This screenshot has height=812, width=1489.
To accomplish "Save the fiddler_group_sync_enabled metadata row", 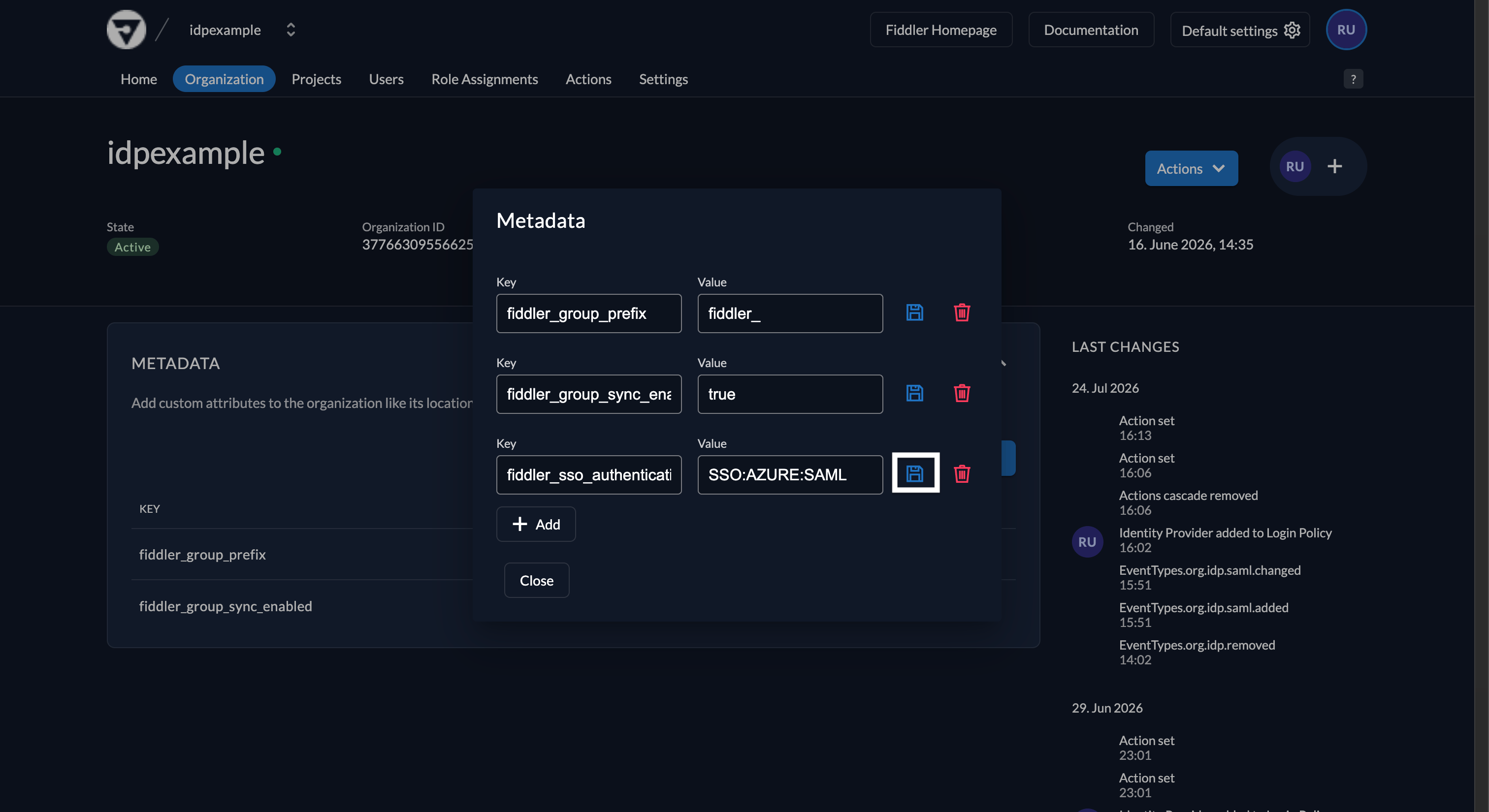I will pyautogui.click(x=914, y=393).
